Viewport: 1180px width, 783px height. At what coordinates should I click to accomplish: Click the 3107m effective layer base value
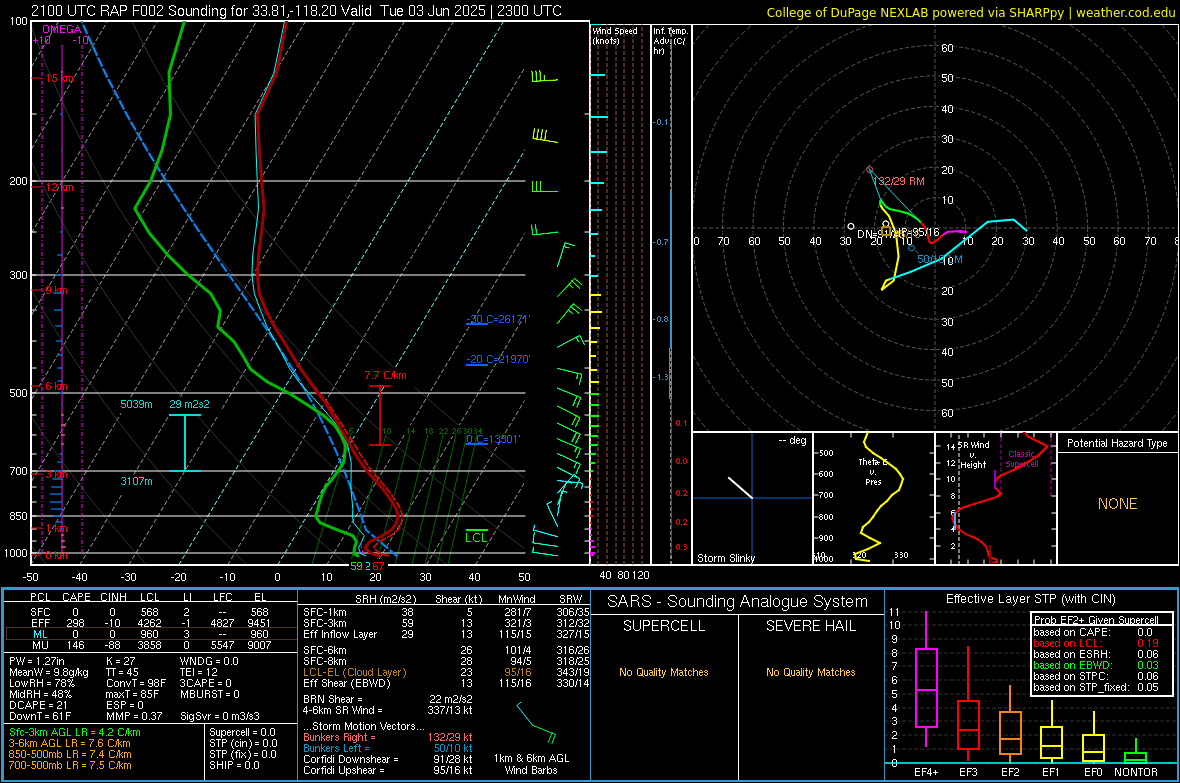click(x=136, y=481)
